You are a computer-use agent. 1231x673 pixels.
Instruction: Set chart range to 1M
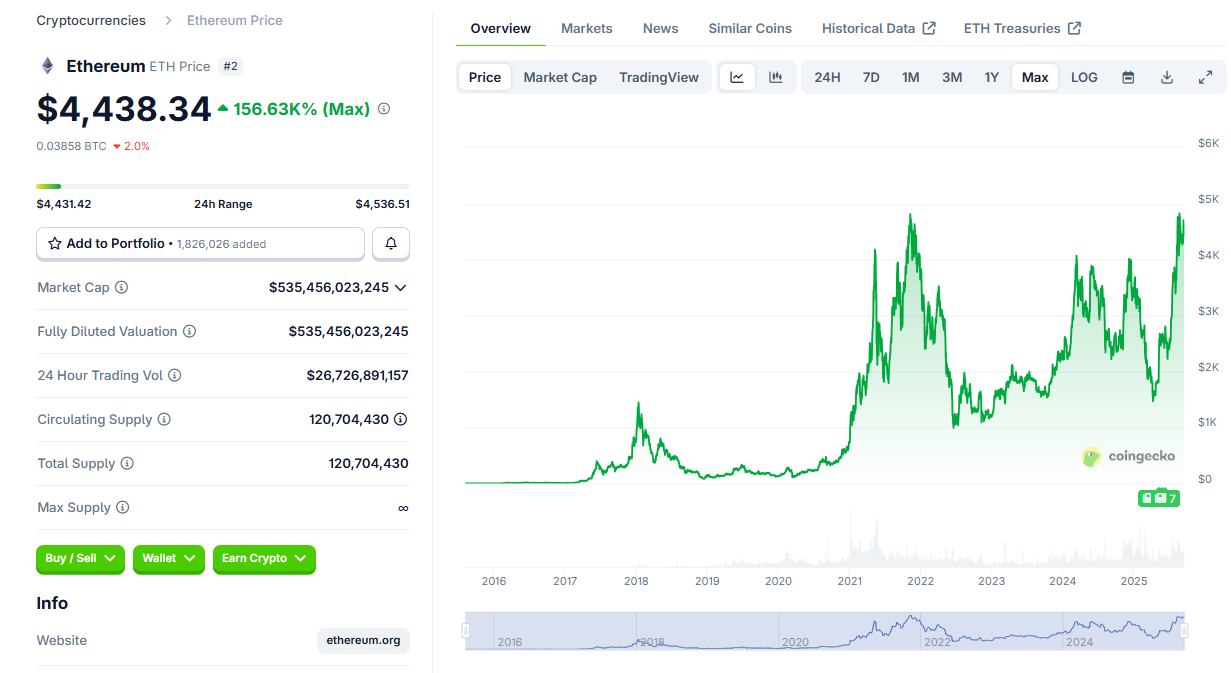(x=910, y=77)
